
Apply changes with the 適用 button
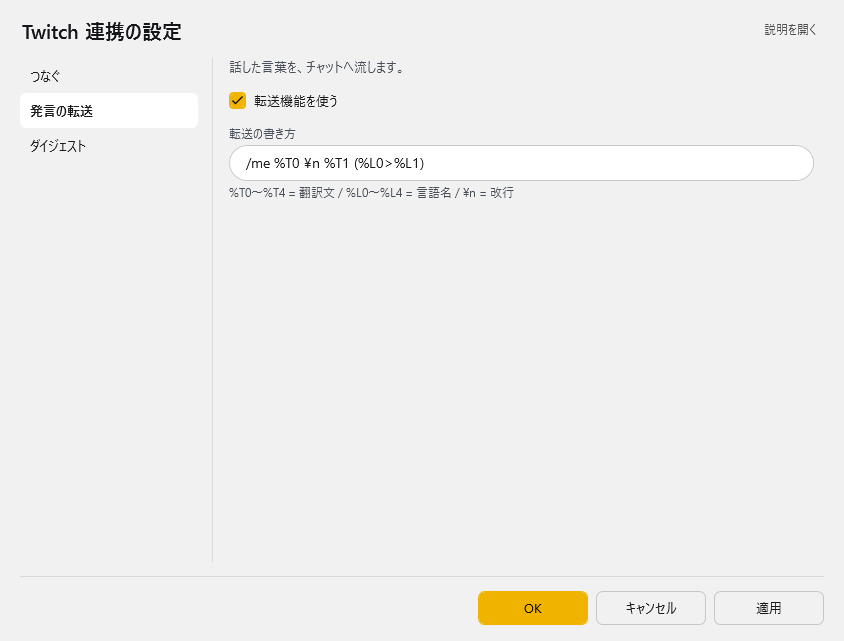(769, 608)
